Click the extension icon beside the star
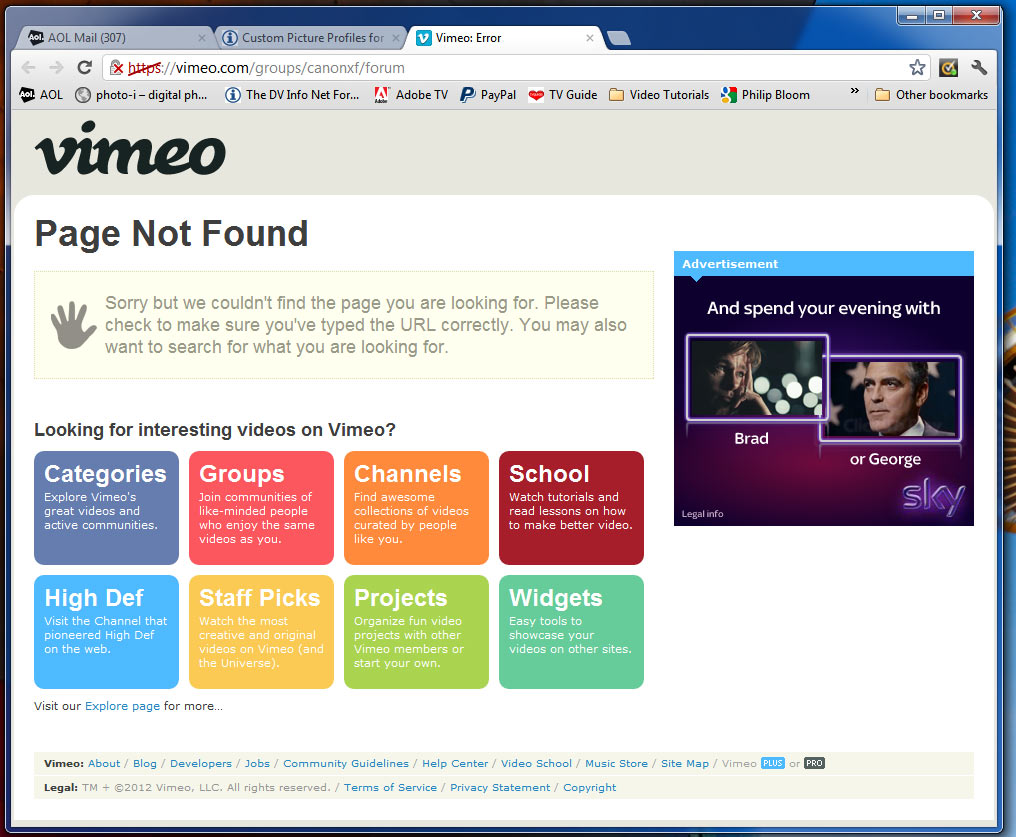This screenshot has height=837, width=1016. coord(949,67)
